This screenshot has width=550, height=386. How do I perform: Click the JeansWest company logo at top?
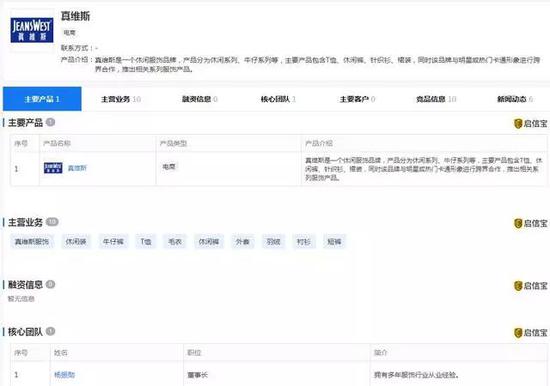32,30
